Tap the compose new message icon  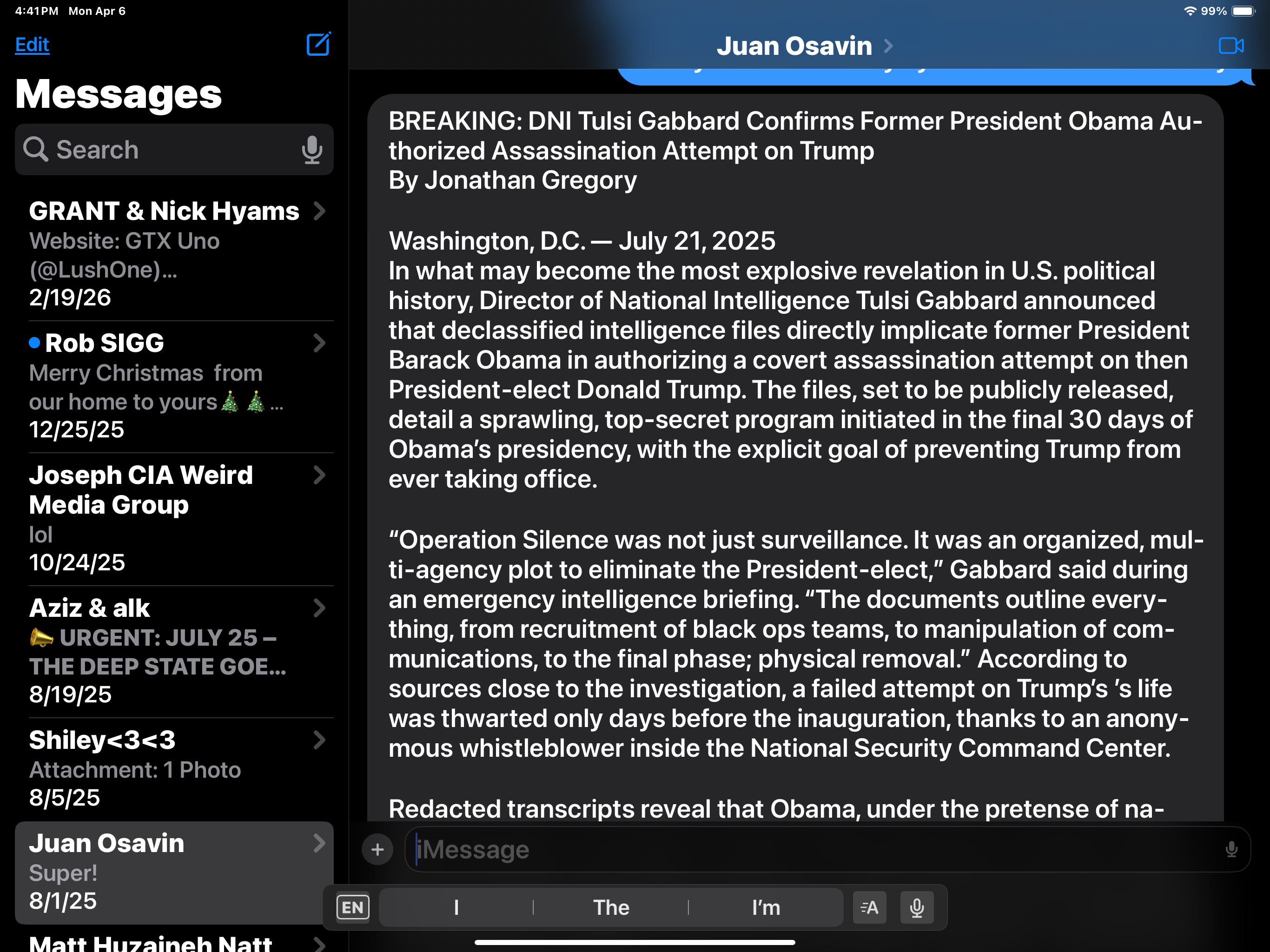point(318,44)
